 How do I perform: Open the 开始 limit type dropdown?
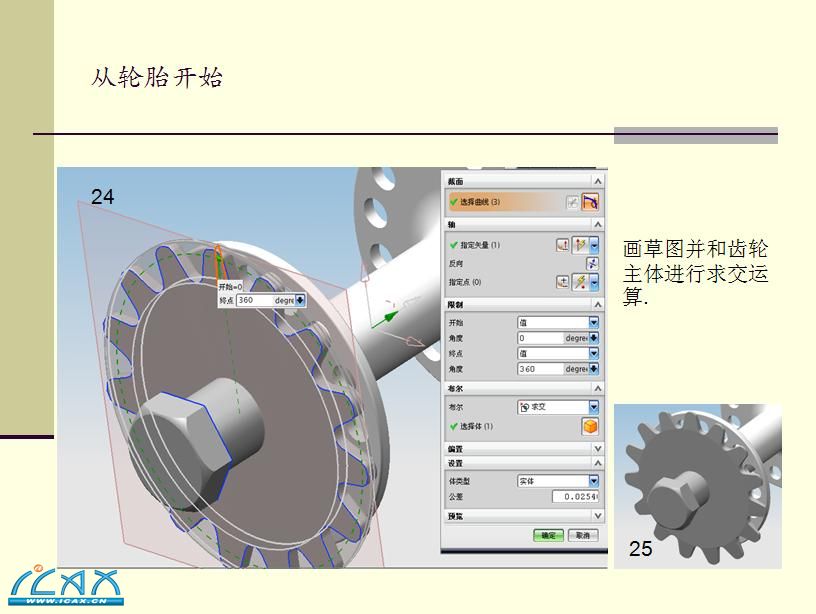(594, 323)
